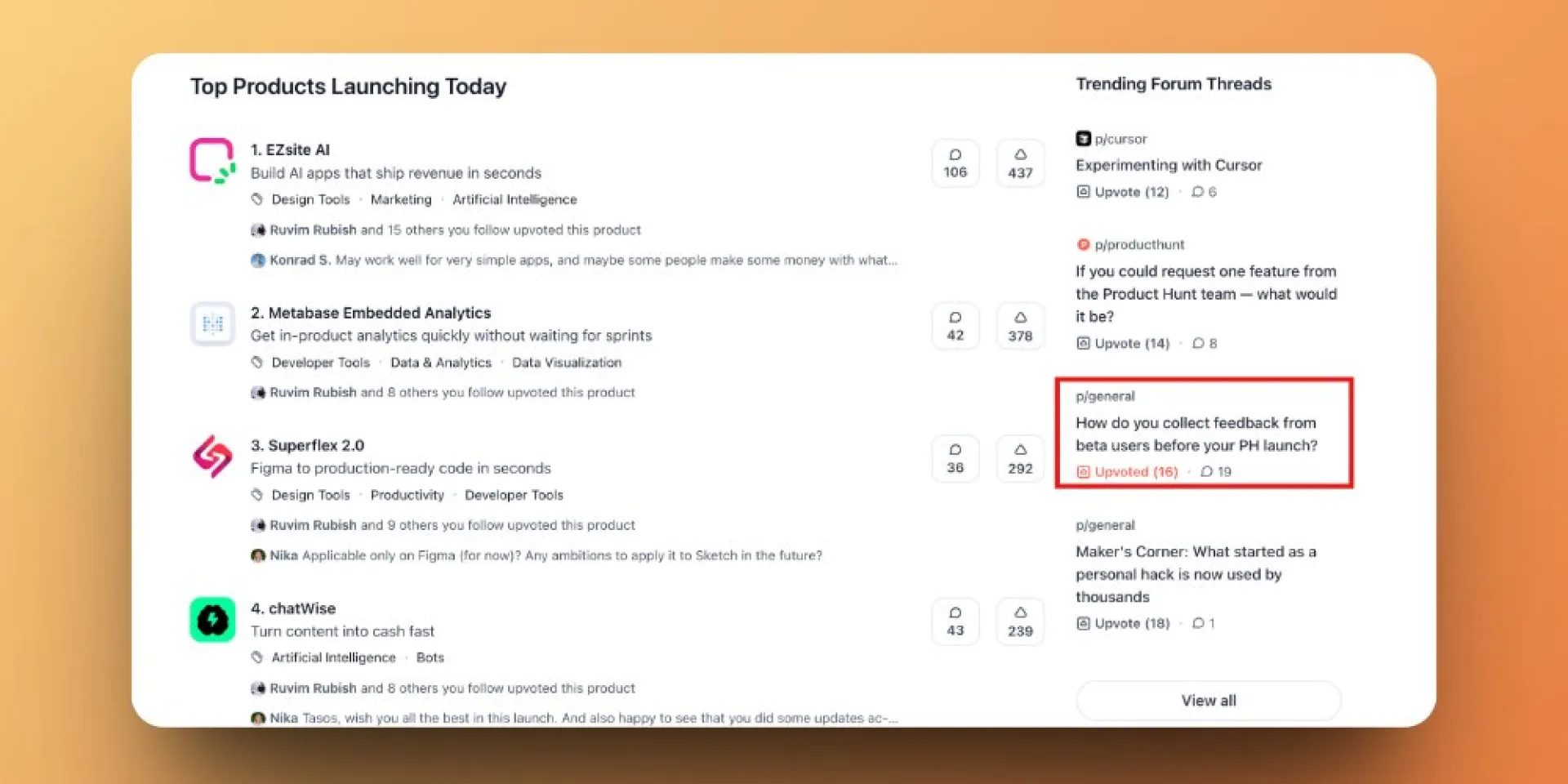1568x784 pixels.
Task: Open the EZsite AI product logo
Action: (x=212, y=161)
